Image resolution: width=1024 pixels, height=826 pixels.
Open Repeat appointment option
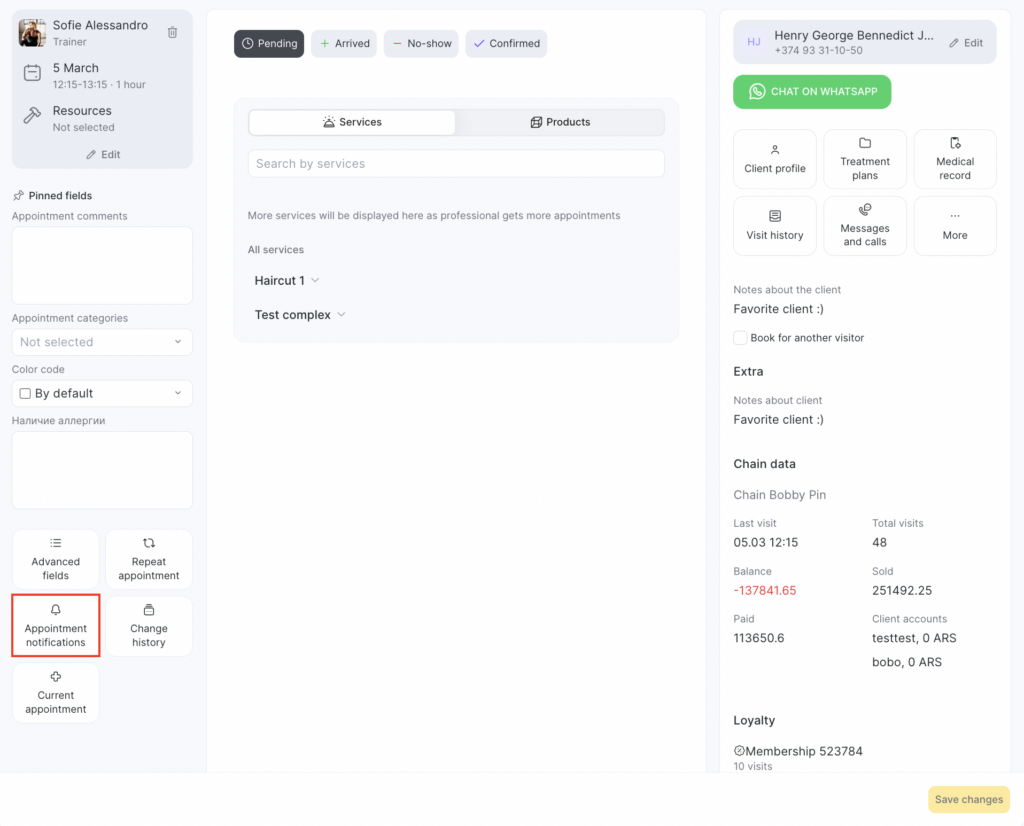[149, 559]
